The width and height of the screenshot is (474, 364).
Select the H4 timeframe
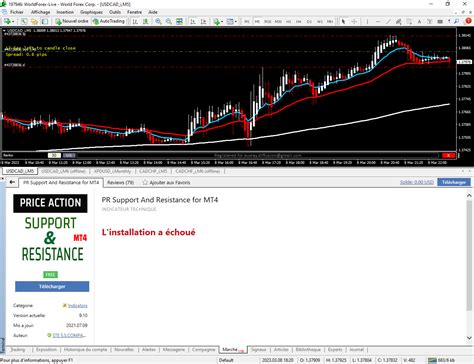(x=299, y=21)
